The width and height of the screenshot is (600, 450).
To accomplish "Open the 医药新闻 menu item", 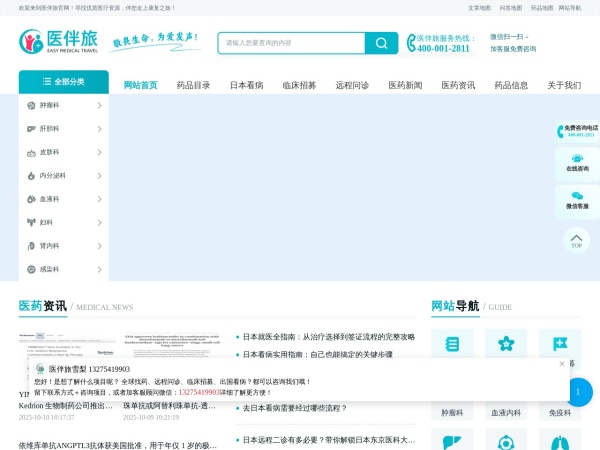I will coord(405,85).
